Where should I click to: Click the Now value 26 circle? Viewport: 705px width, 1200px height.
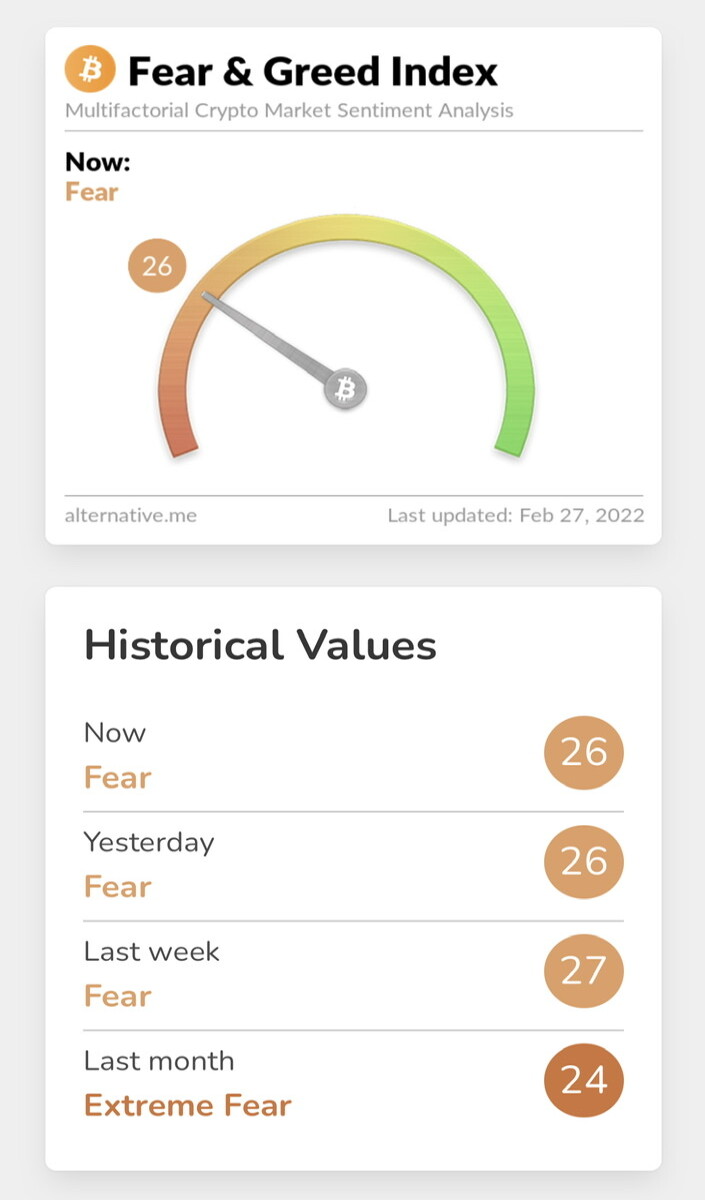(x=584, y=752)
